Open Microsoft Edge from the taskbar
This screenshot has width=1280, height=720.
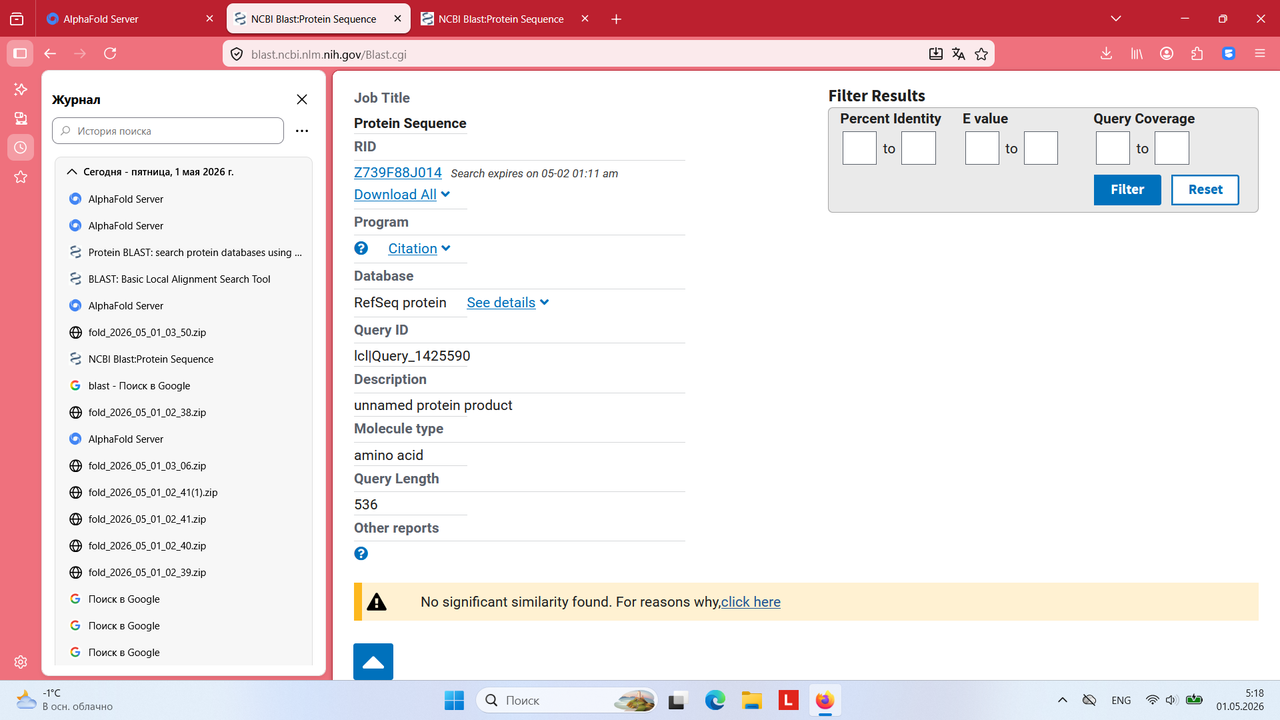pos(714,700)
